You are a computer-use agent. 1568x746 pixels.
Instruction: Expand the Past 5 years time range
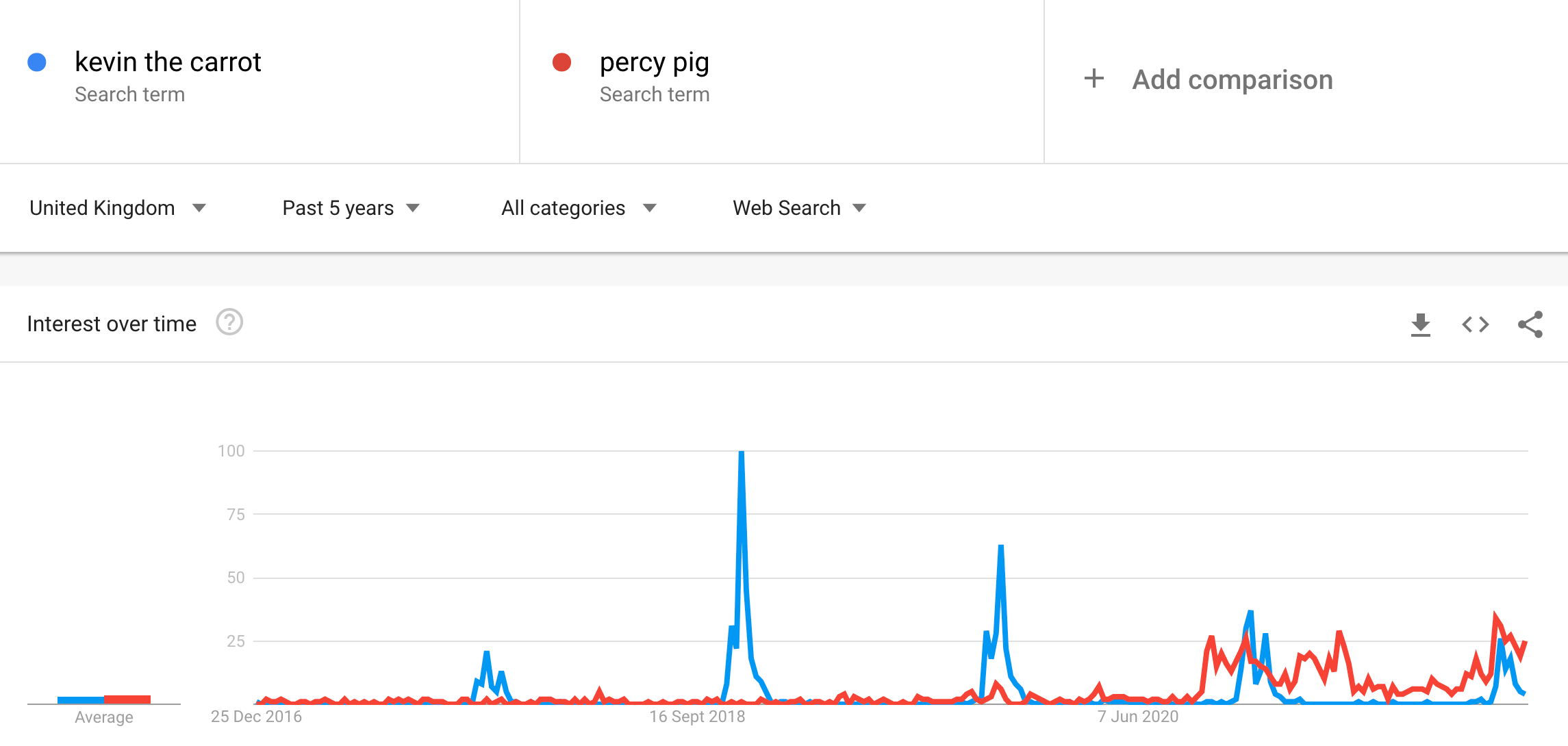[x=351, y=208]
